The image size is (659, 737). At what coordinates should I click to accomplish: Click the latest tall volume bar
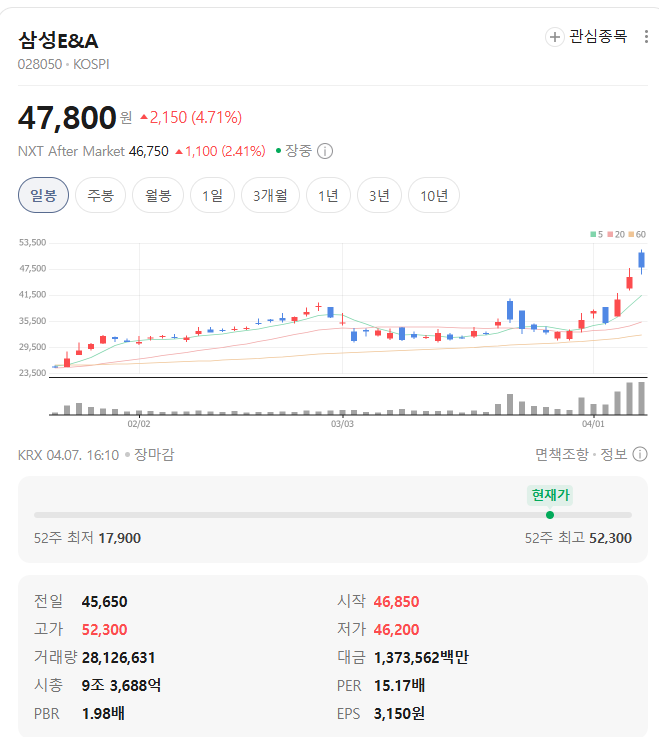point(641,399)
